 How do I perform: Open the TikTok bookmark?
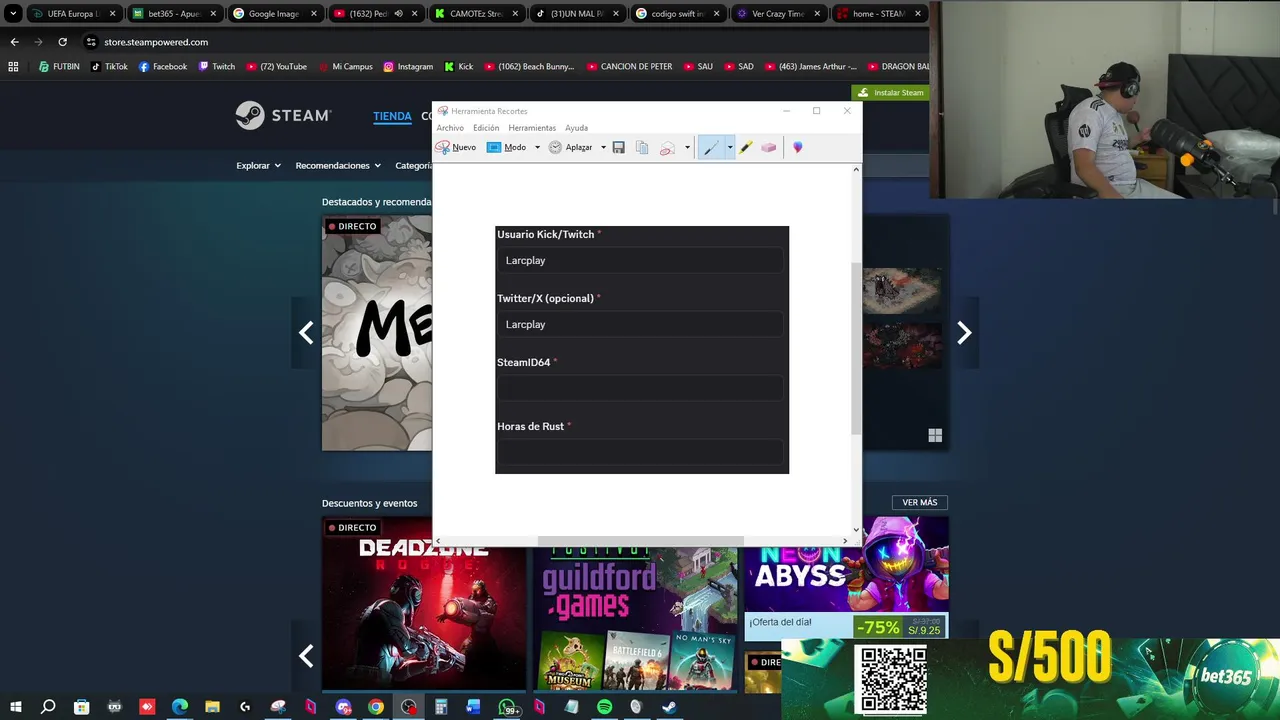(109, 67)
